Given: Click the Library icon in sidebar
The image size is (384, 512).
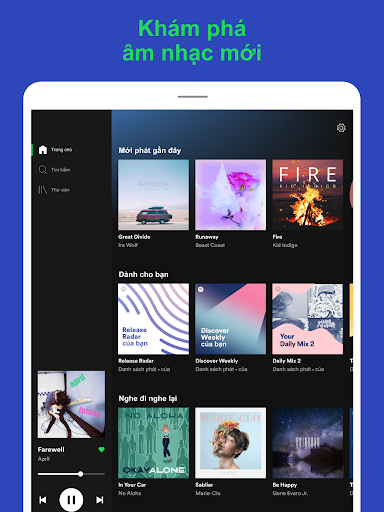Looking at the screenshot, I should (x=43, y=190).
